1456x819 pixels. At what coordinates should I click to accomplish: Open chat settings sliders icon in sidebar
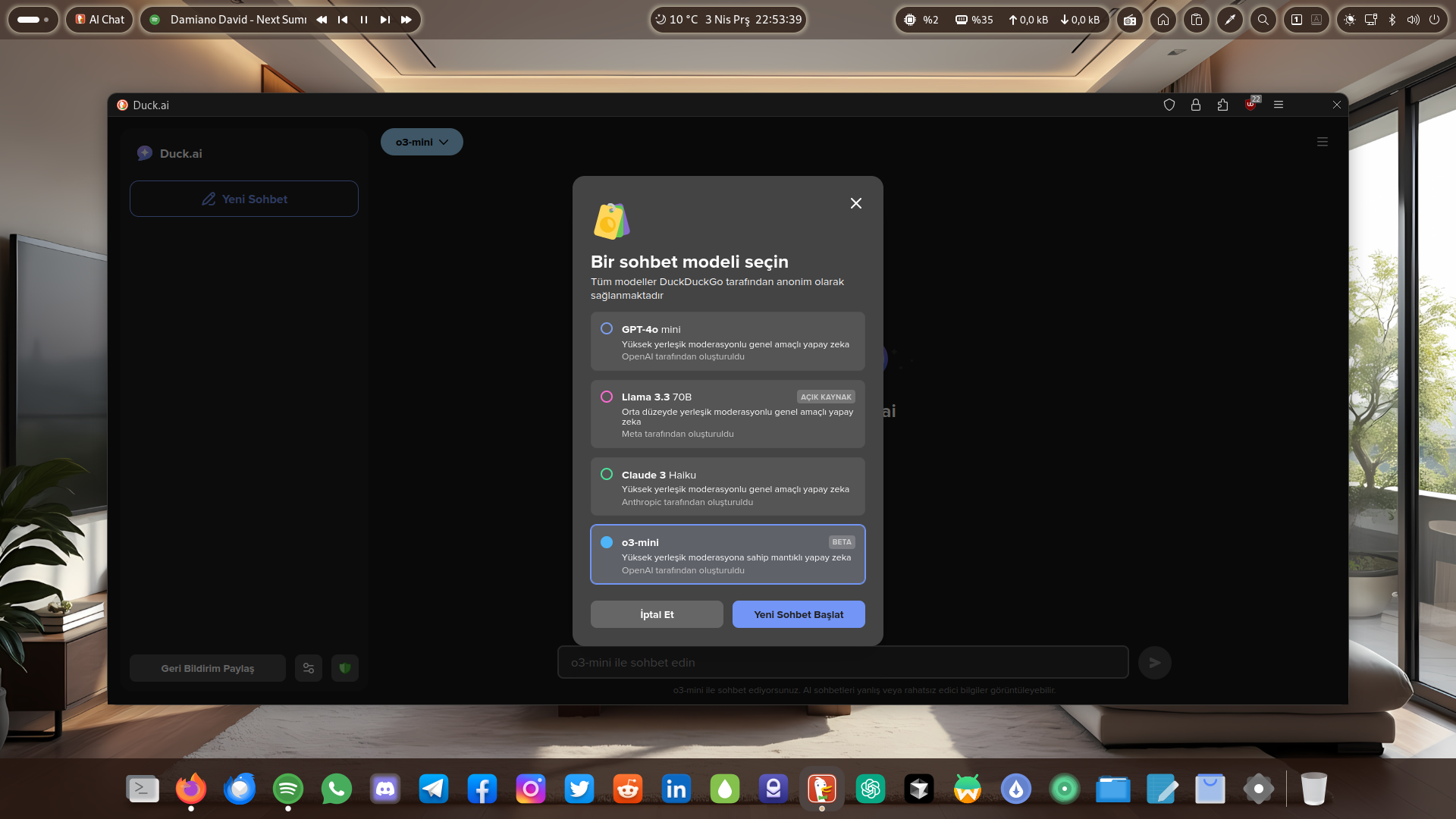pos(309,668)
